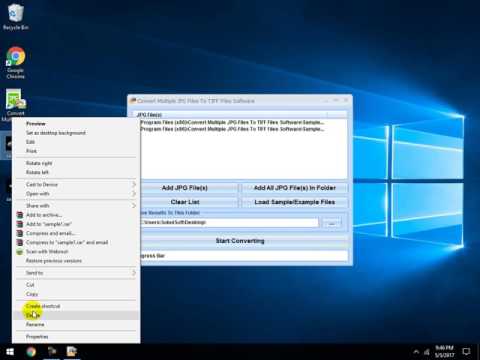This screenshot has width=480, height=360.
Task: Click WinRAR icon beside Add to archive
Action: pos(20,215)
